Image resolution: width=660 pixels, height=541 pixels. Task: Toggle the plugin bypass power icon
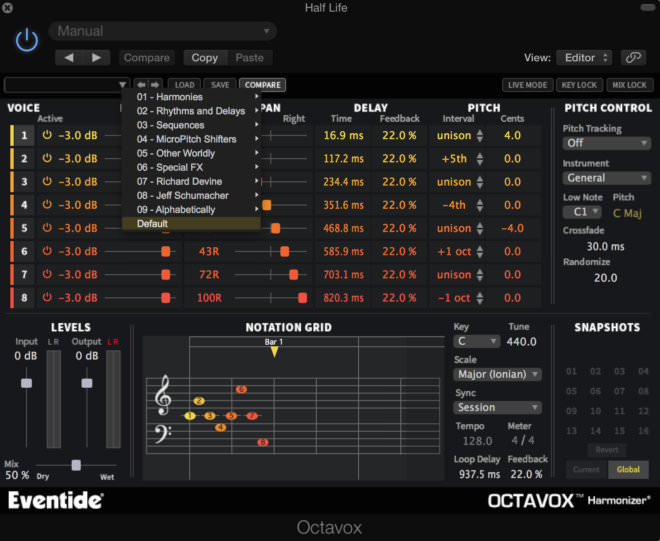coord(27,40)
